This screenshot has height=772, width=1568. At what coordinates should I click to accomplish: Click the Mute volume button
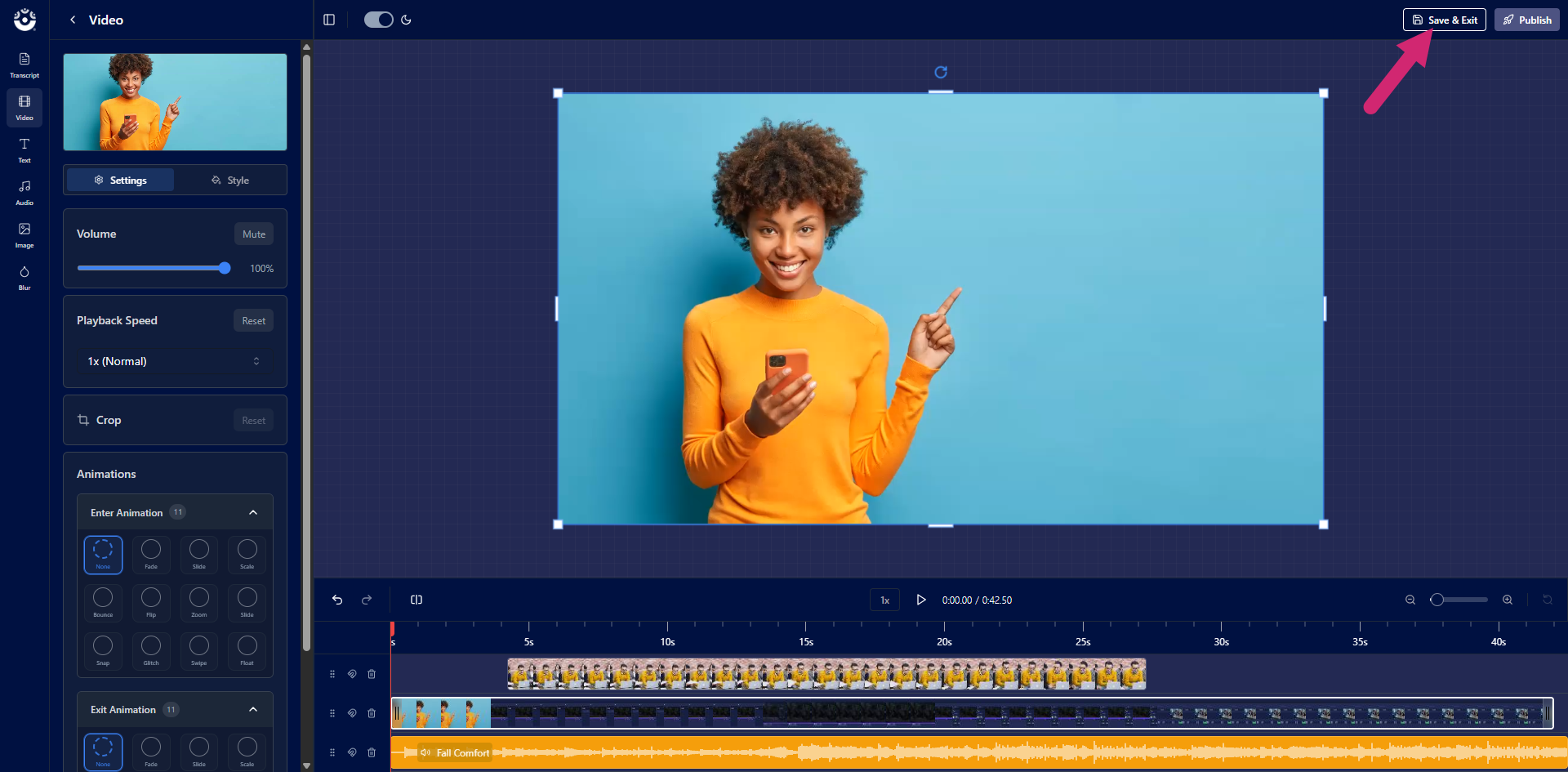254,234
